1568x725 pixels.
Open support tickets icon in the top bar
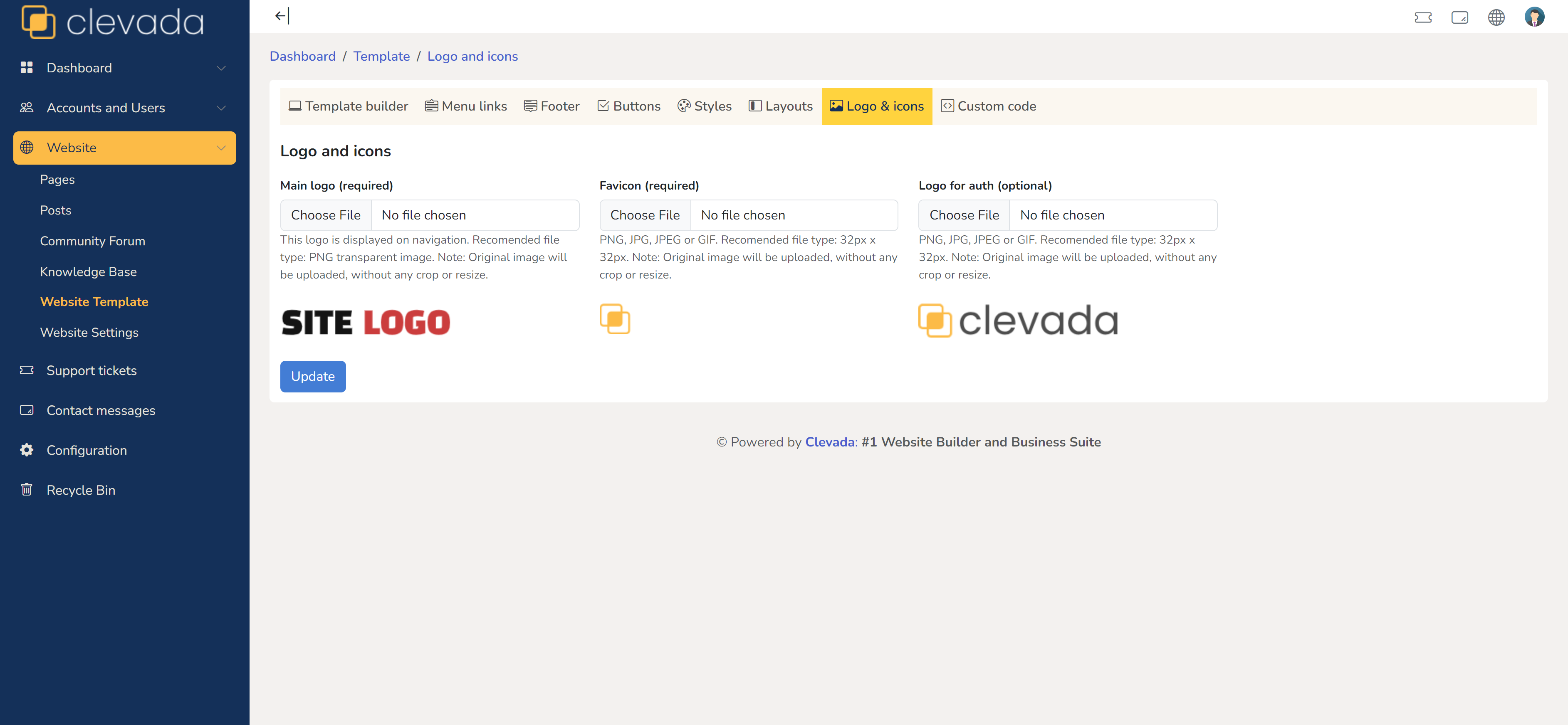(x=1422, y=17)
